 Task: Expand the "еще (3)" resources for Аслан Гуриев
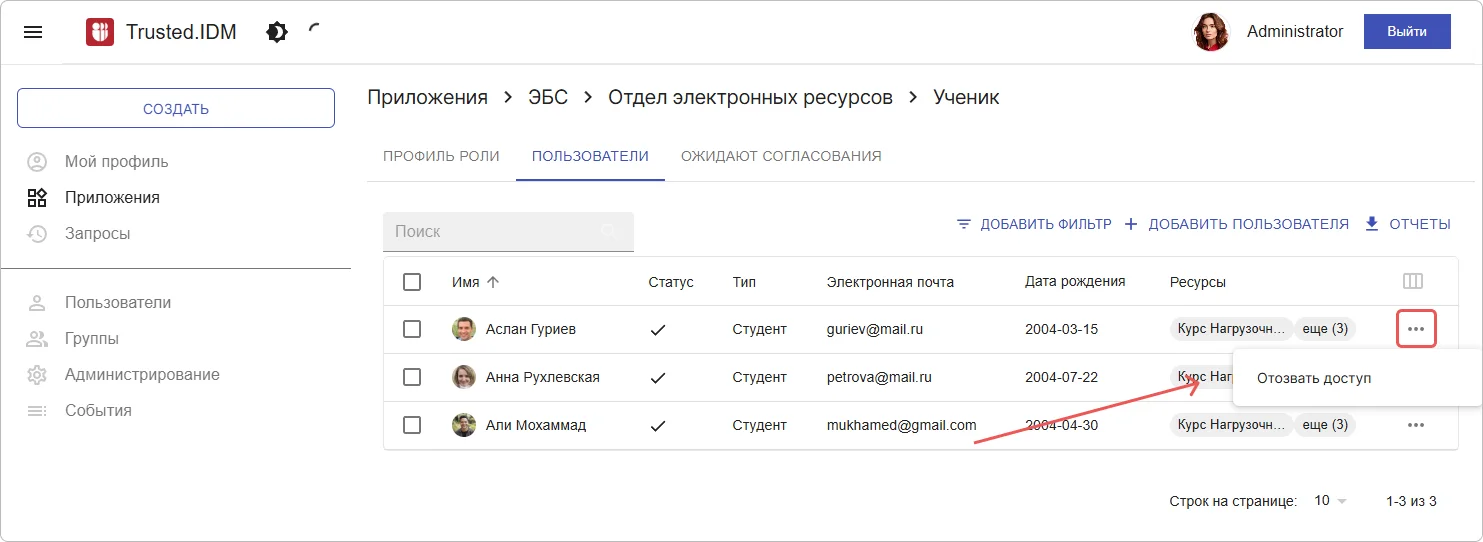pyautogui.click(x=1325, y=329)
